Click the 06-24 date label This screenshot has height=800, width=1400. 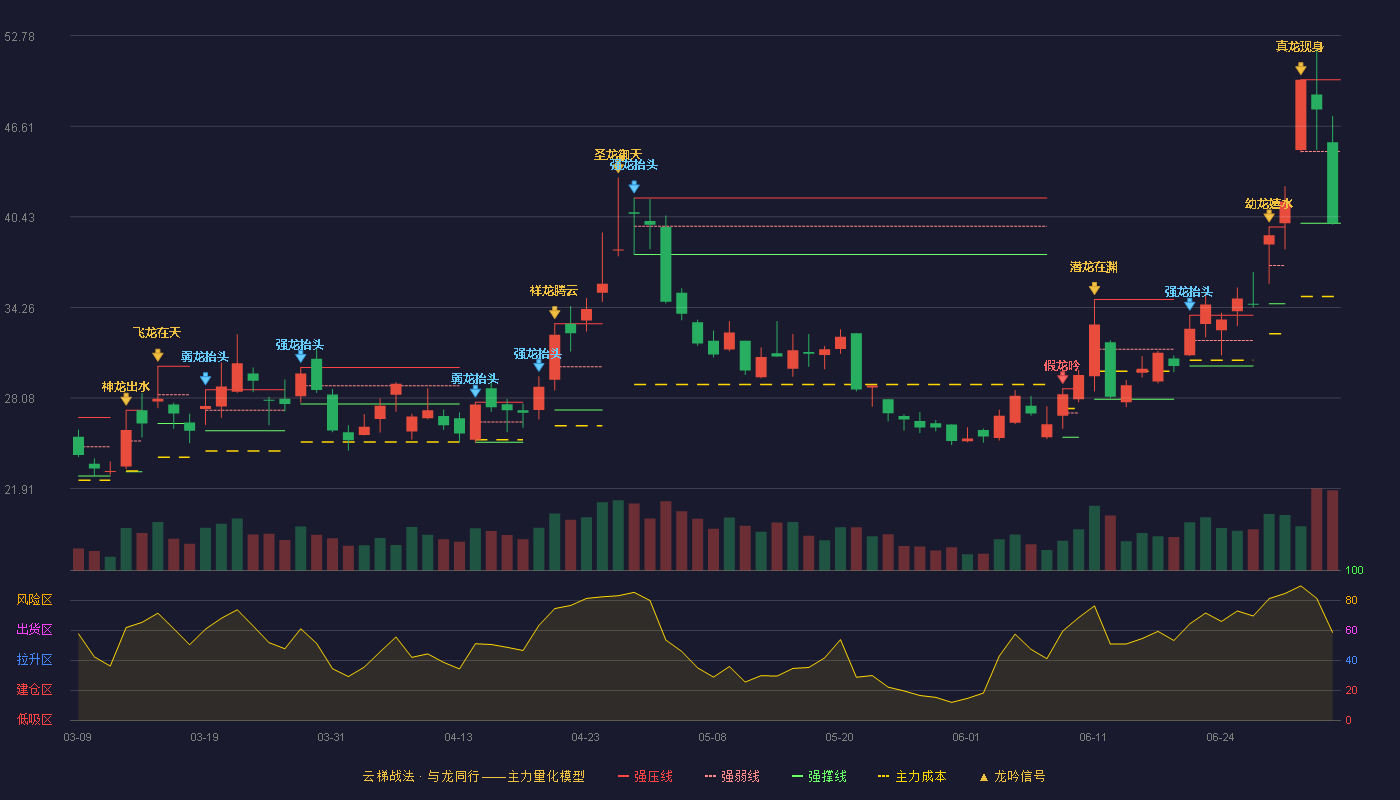(1220, 737)
